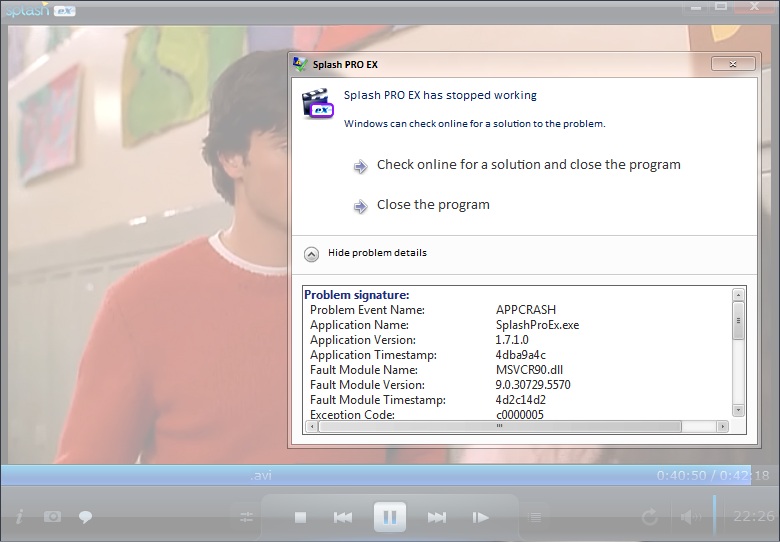Click the Hide problem details label

point(377,253)
